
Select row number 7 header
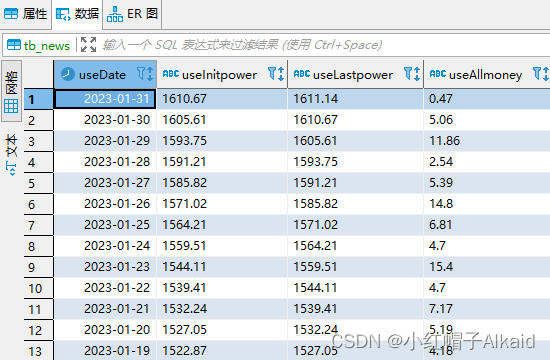[x=39, y=225]
